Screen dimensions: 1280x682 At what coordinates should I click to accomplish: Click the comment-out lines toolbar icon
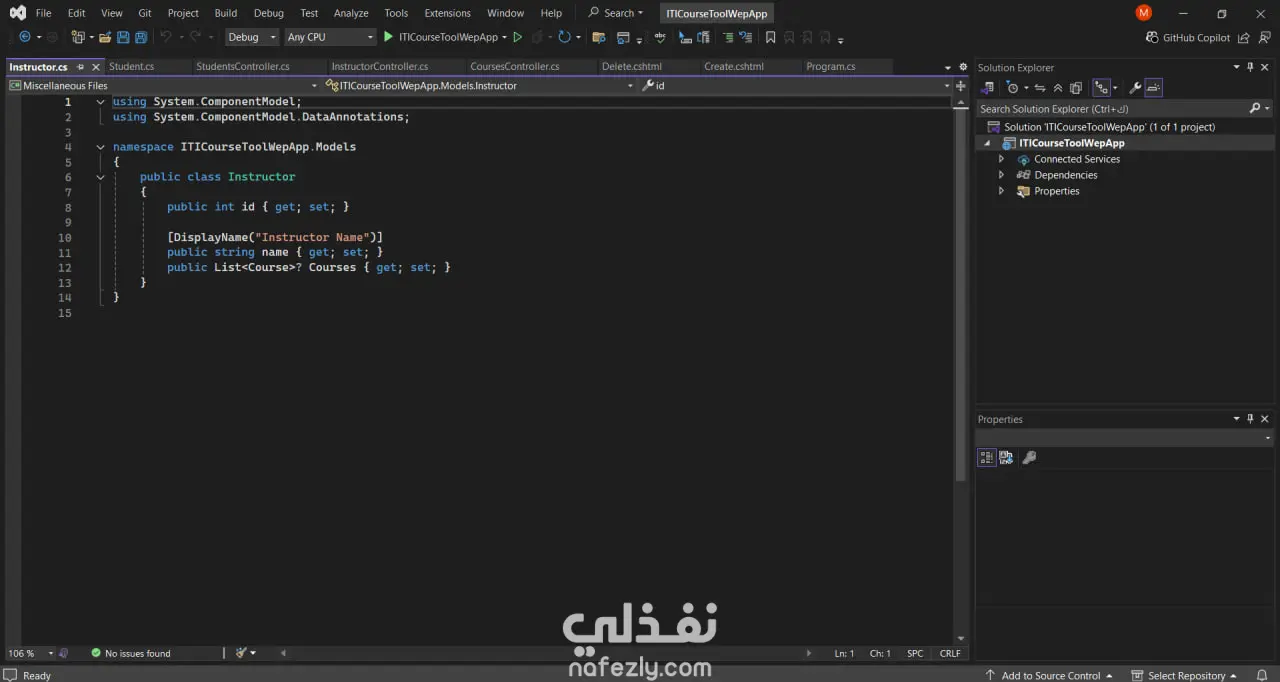click(728, 37)
